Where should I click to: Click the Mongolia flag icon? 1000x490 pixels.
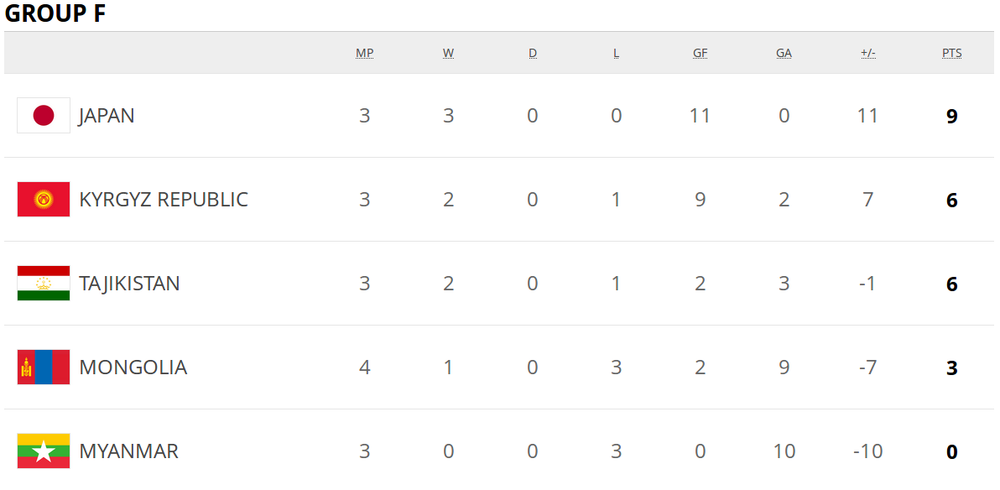(43, 368)
